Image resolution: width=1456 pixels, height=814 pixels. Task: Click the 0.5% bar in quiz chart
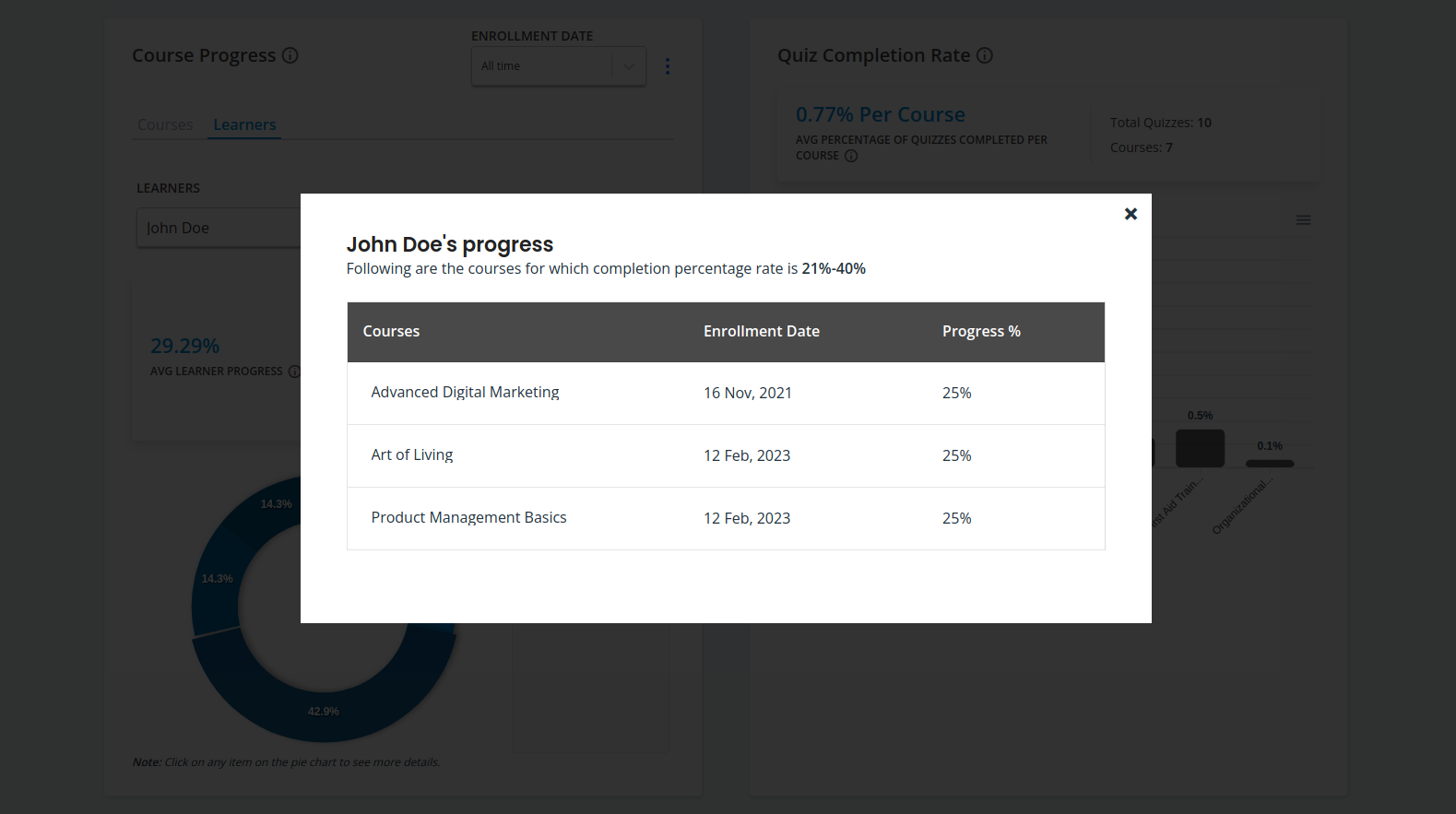tap(1200, 448)
